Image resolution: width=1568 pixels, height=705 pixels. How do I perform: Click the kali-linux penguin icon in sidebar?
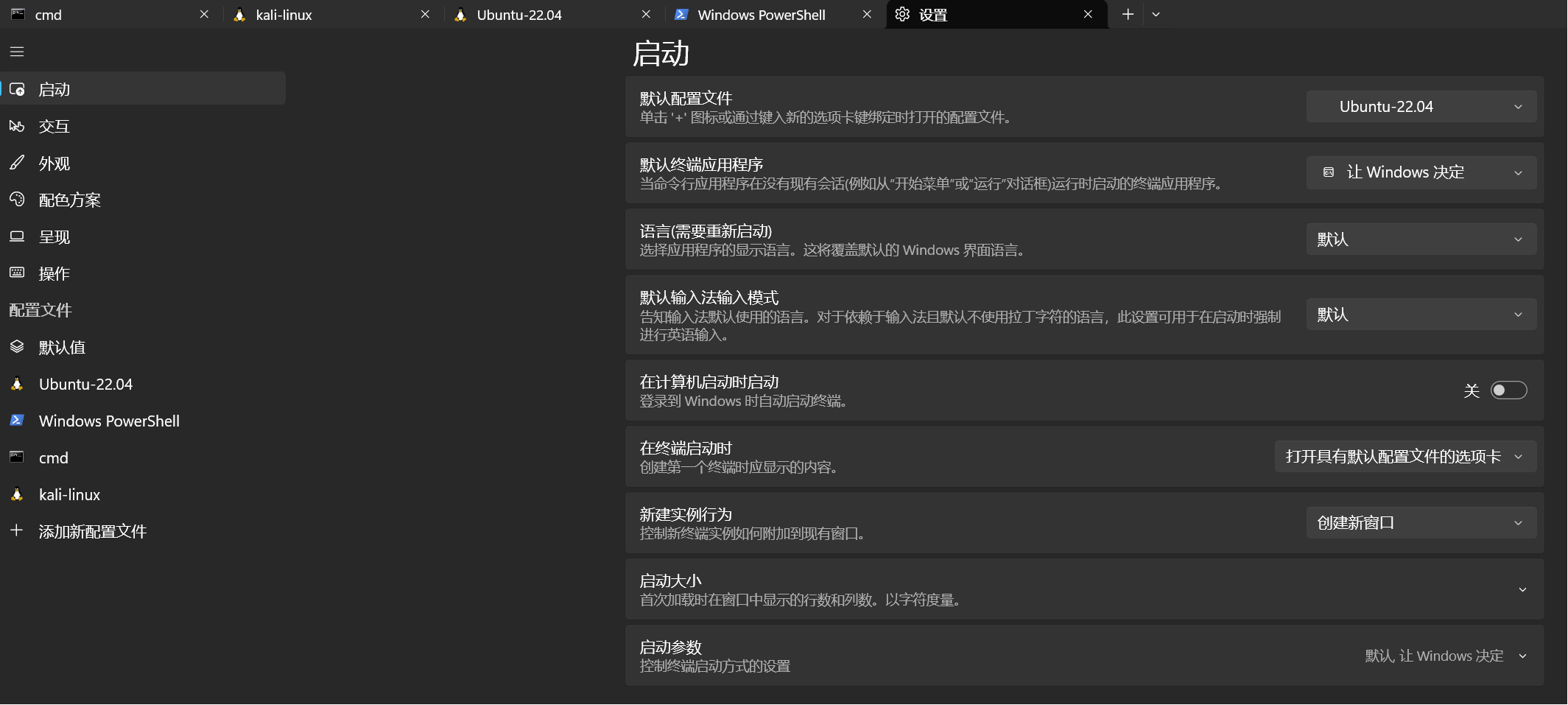click(x=17, y=494)
